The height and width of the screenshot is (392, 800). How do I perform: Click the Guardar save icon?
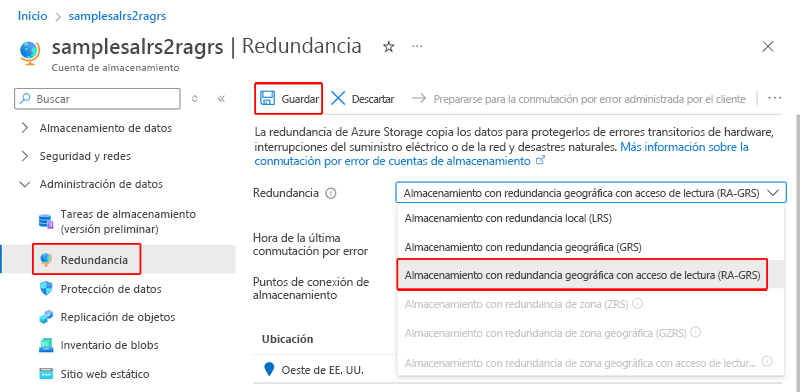pos(268,99)
